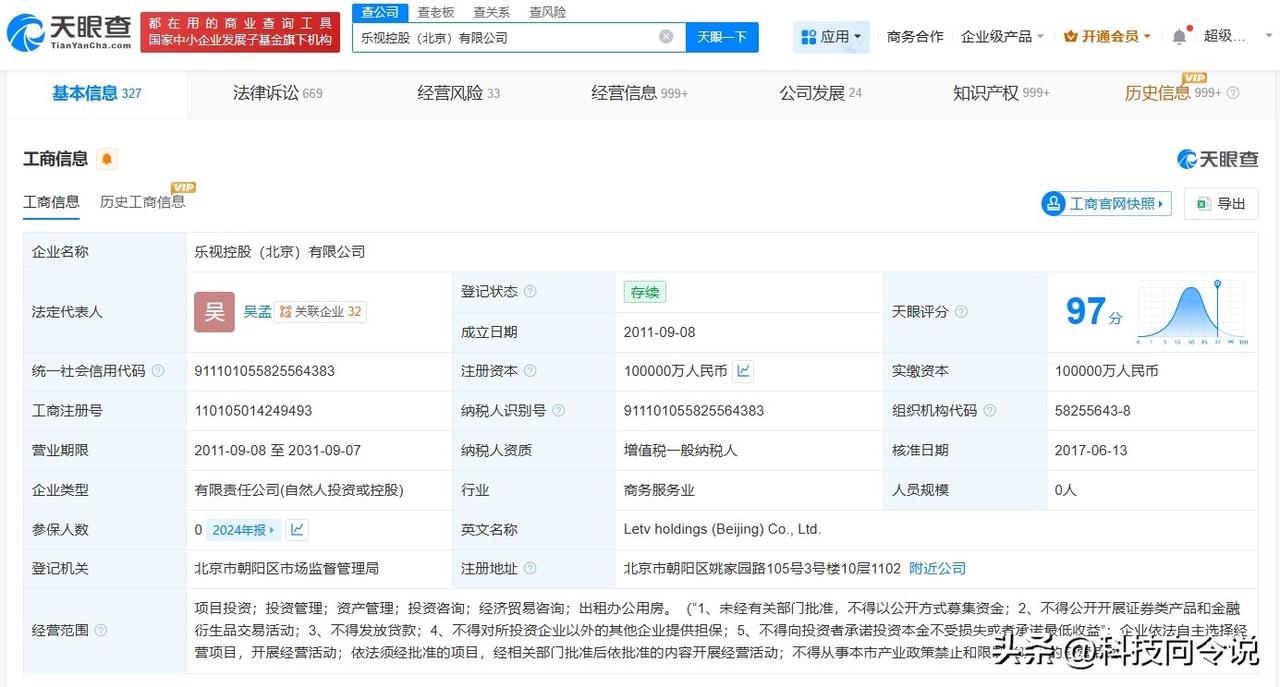This screenshot has height=687, width=1280.
Task: Click the help icon next to 登记状态
Action: click(x=529, y=291)
